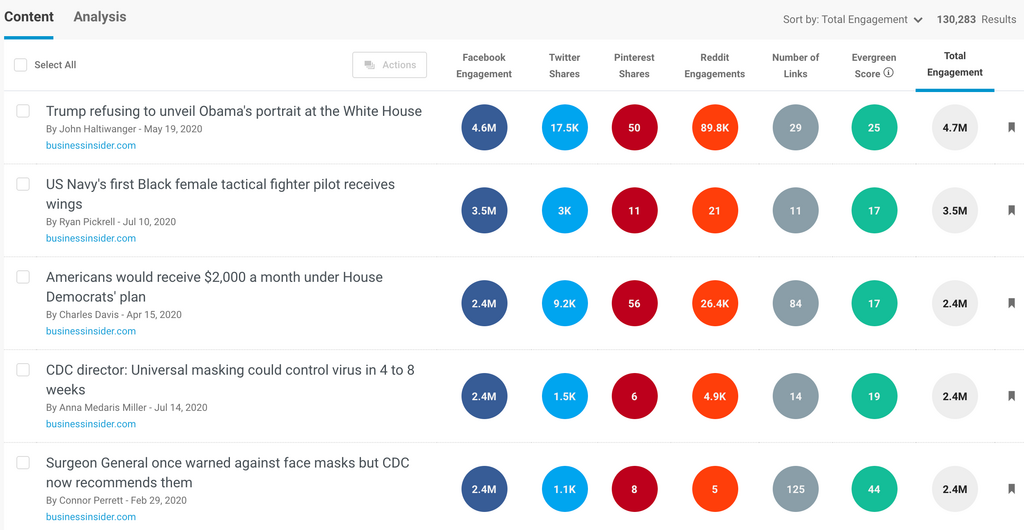The height and width of the screenshot is (530, 1024).
Task: Sort by the Reddit Engagements column header
Action: pyautogui.click(x=714, y=65)
